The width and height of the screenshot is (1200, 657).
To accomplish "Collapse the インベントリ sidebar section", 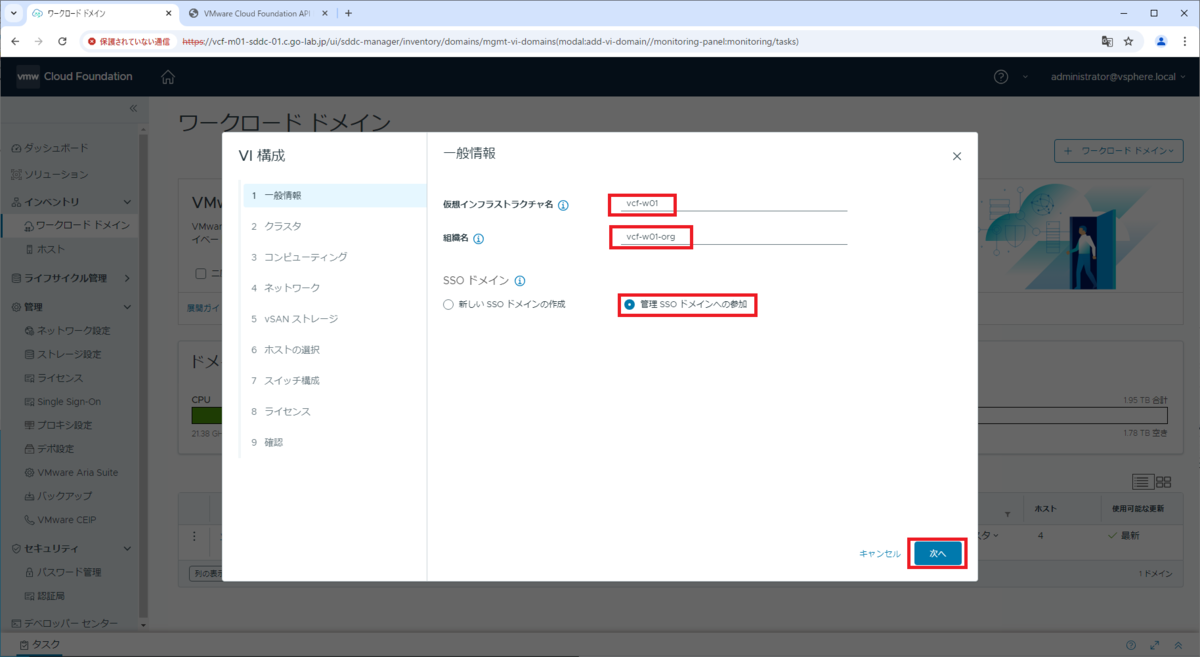I will point(126,202).
